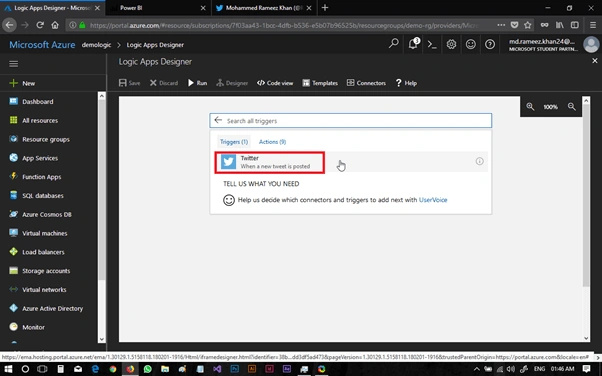This screenshot has height=376, width=602.
Task: Open Azure Active Directory in the sidebar
Action: coord(46,308)
